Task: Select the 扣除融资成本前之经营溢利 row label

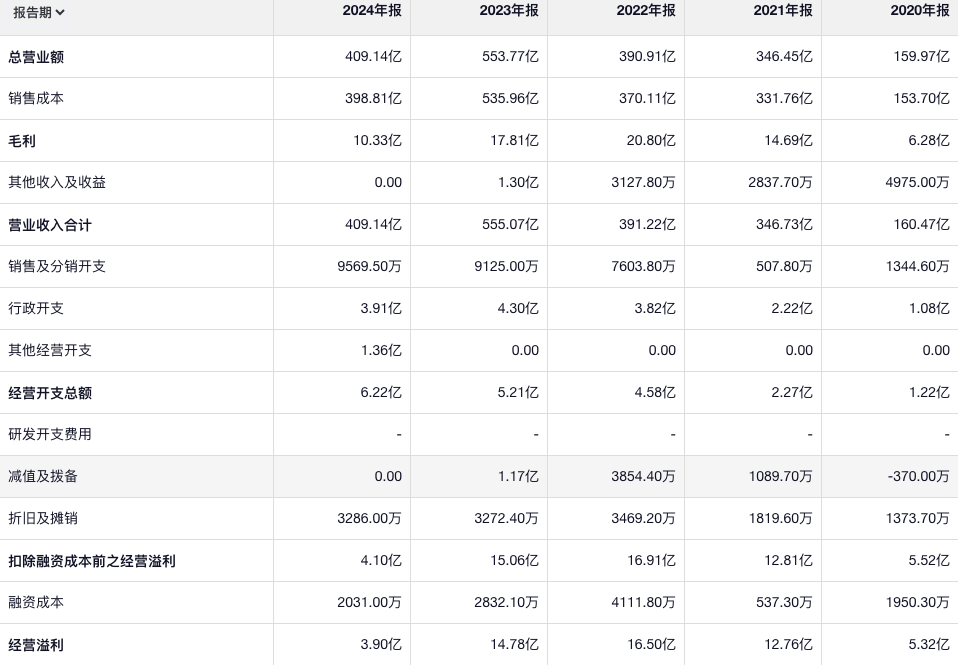Action: [x=92, y=561]
